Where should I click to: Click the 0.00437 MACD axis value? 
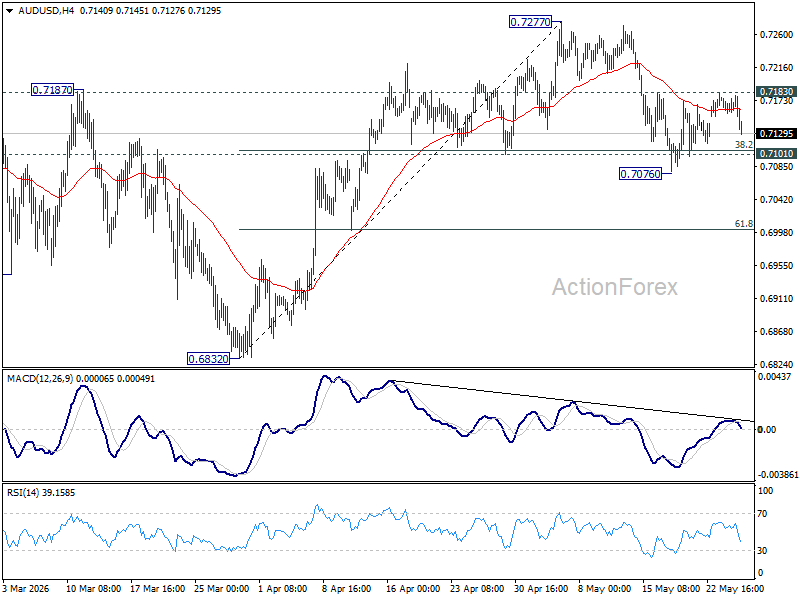774,377
